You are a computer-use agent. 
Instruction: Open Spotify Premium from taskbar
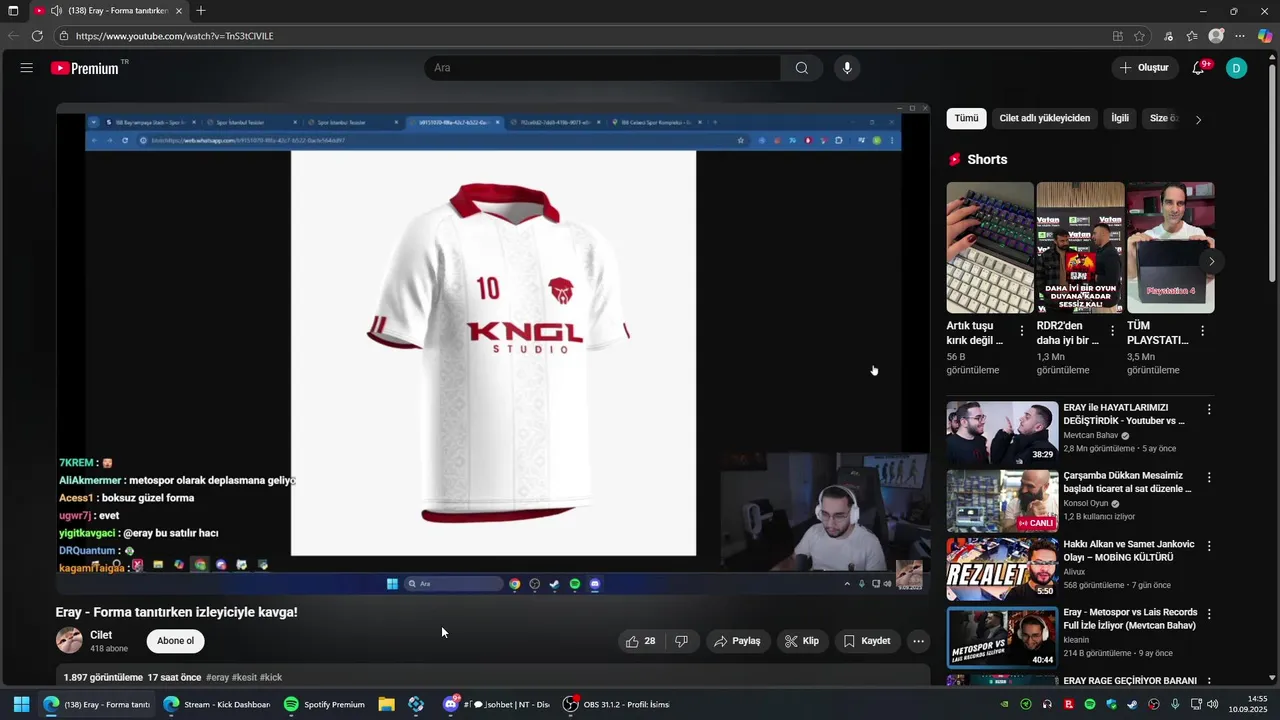point(324,704)
